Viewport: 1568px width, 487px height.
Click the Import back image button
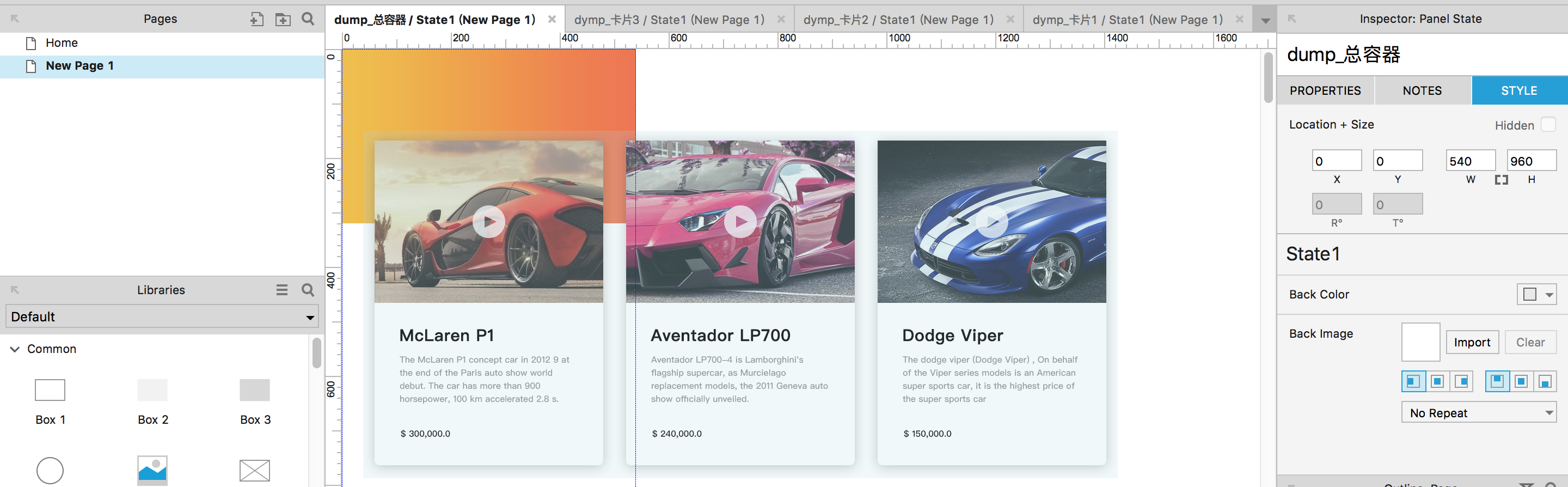(1472, 342)
